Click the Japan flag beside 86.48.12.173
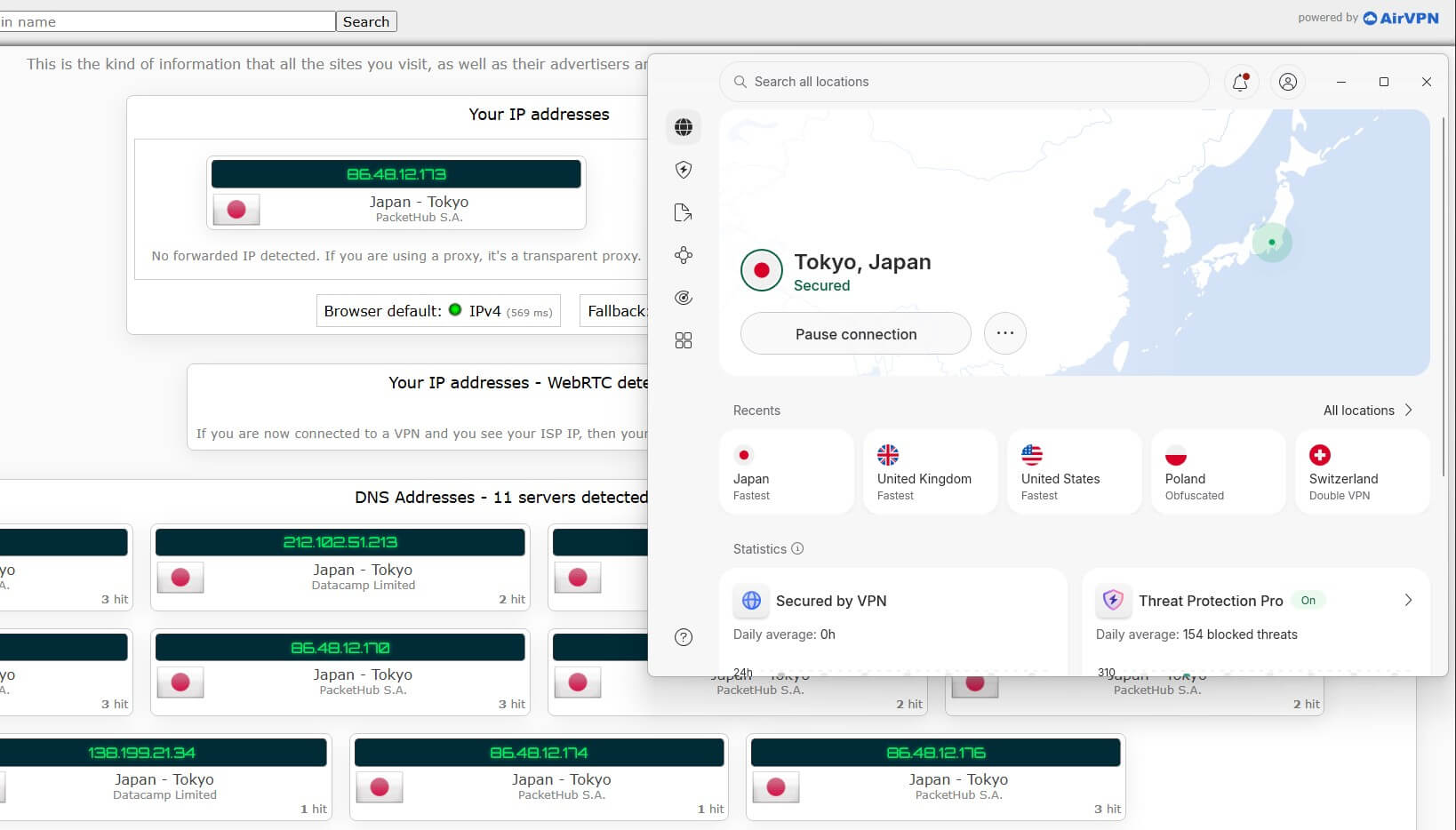 click(236, 210)
